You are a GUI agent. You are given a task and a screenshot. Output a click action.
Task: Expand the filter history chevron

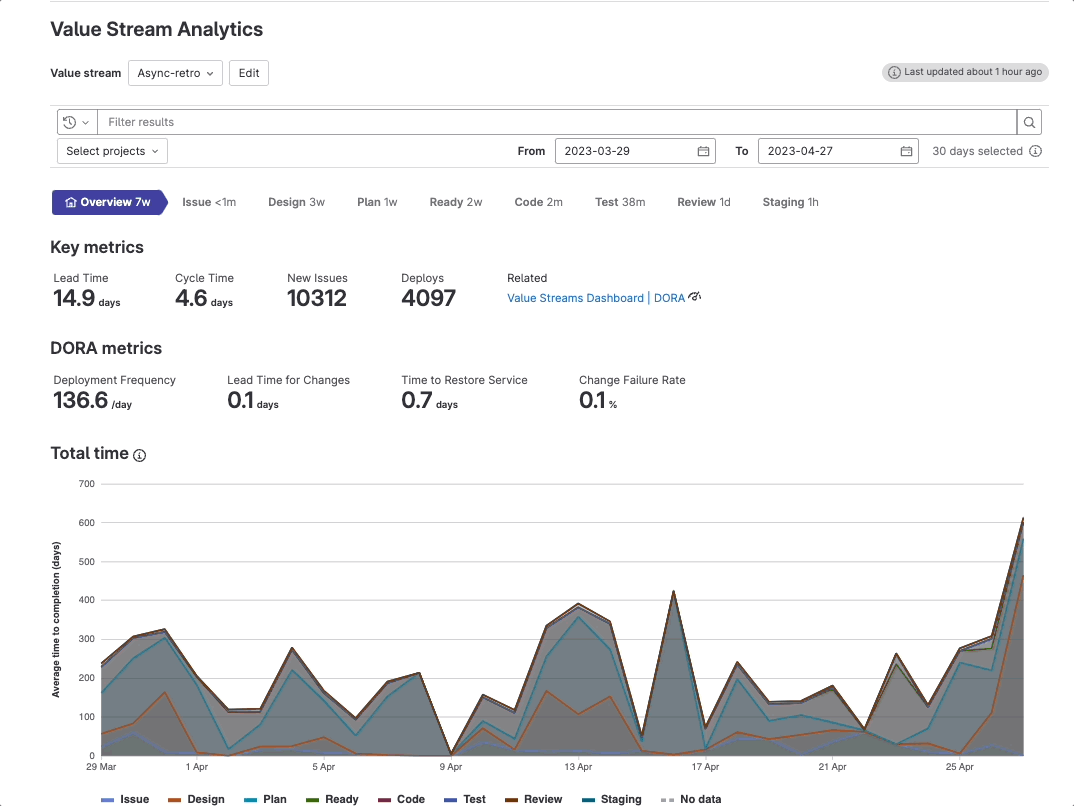pyautogui.click(x=84, y=121)
